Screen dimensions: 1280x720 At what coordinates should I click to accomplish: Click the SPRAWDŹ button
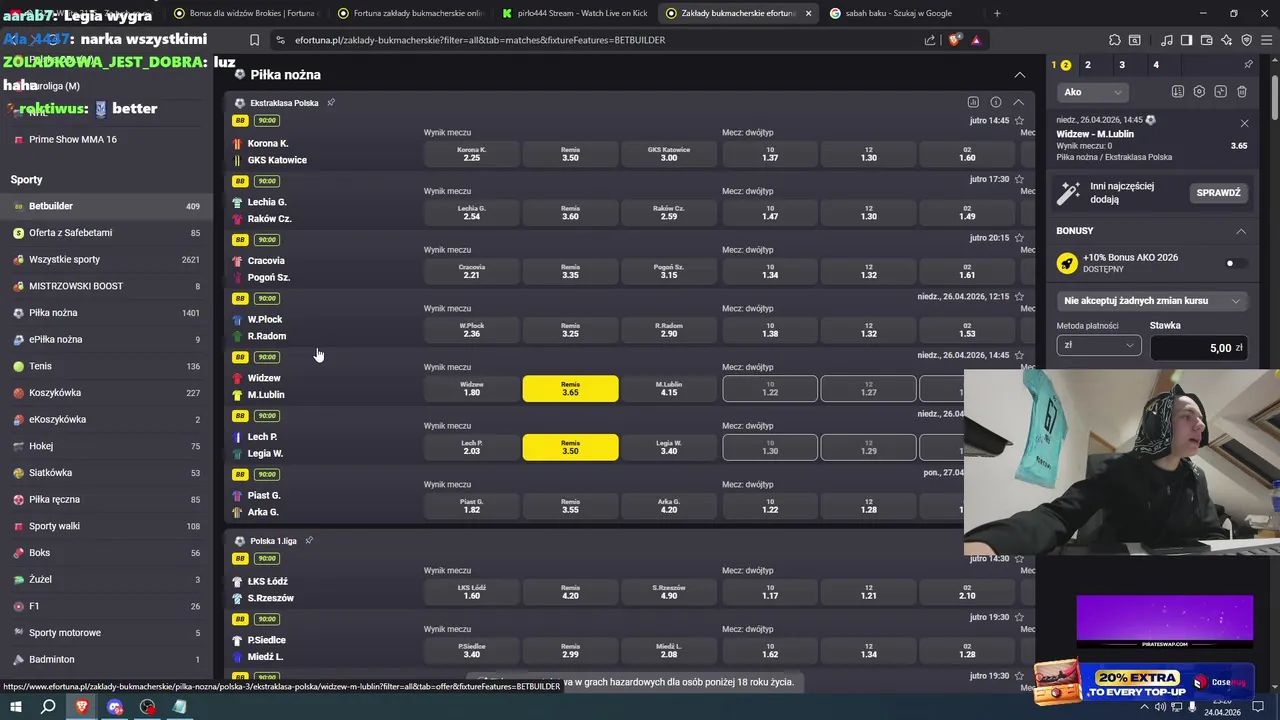tap(1218, 193)
